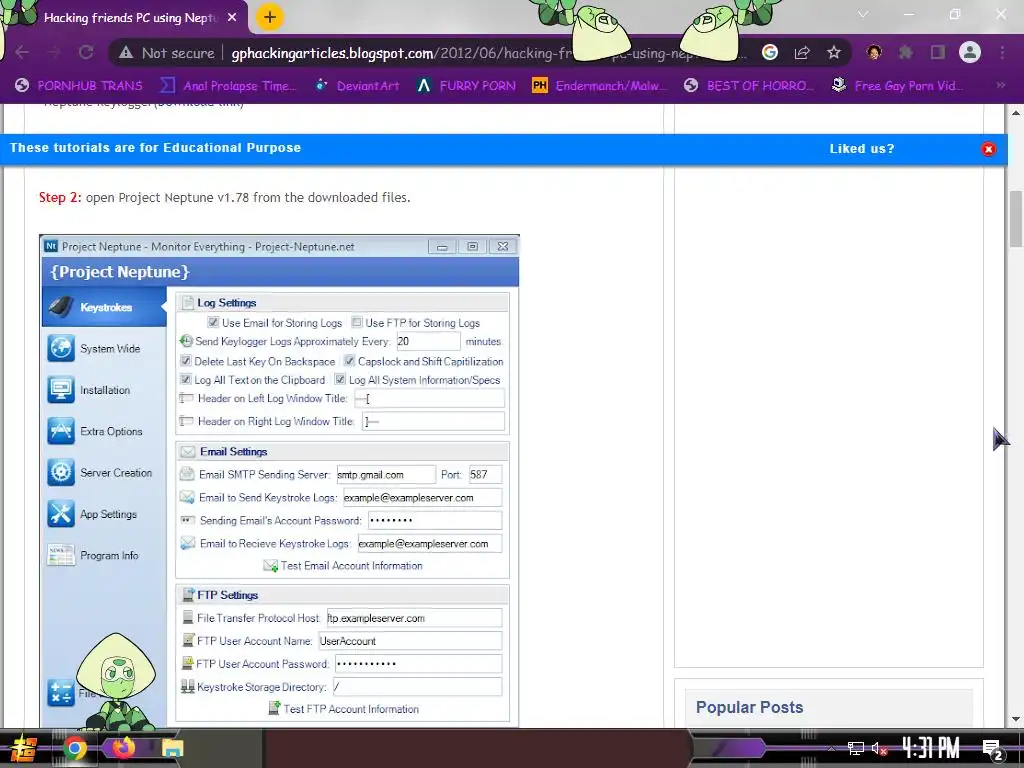Toggle Use Email for Storing Logs

coord(213,322)
